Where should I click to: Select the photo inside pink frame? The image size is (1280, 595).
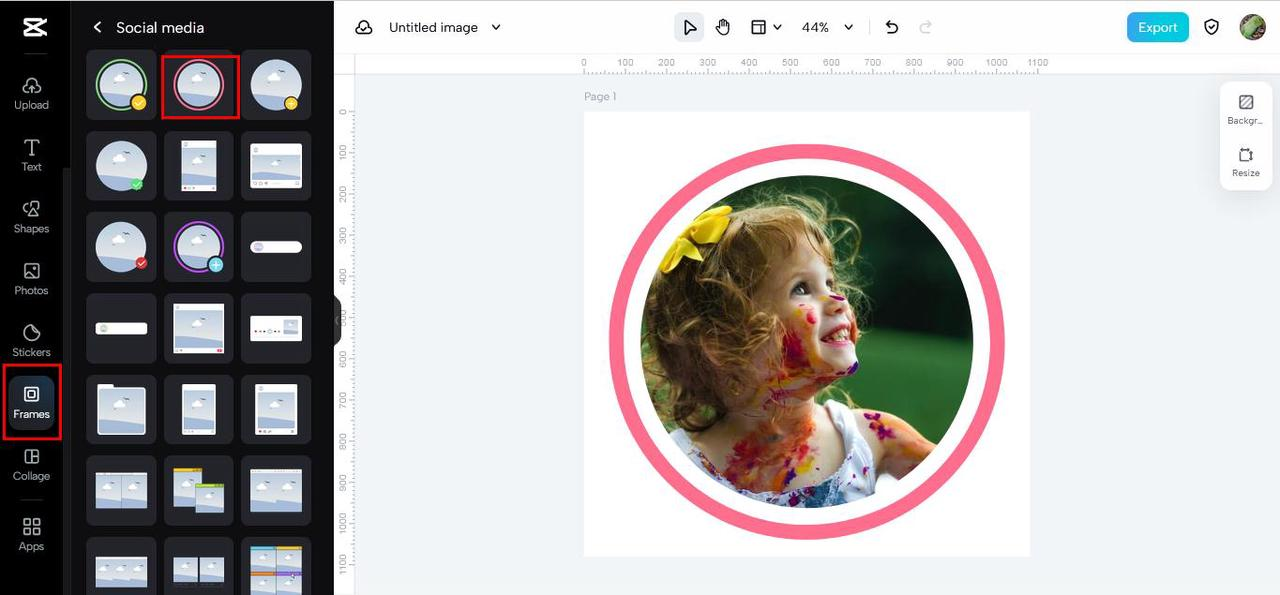[x=806, y=342]
